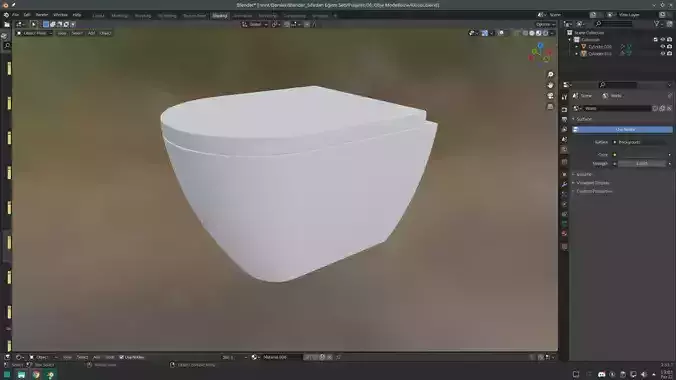Open the Material properties tab

[564, 234]
